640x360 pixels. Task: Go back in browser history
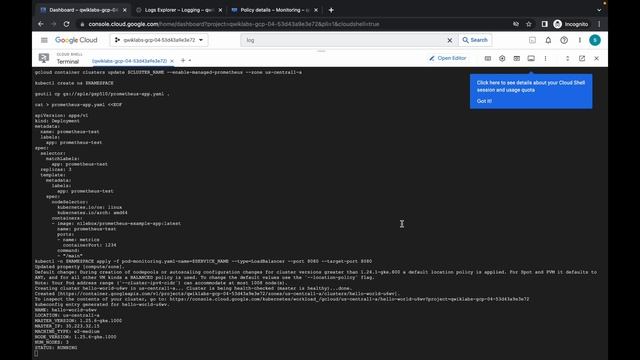[41, 24]
